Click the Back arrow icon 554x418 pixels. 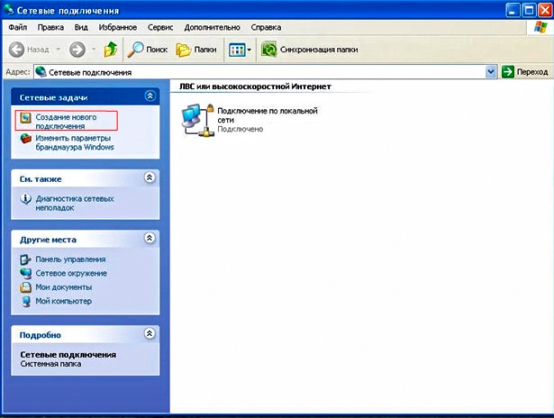[16, 49]
